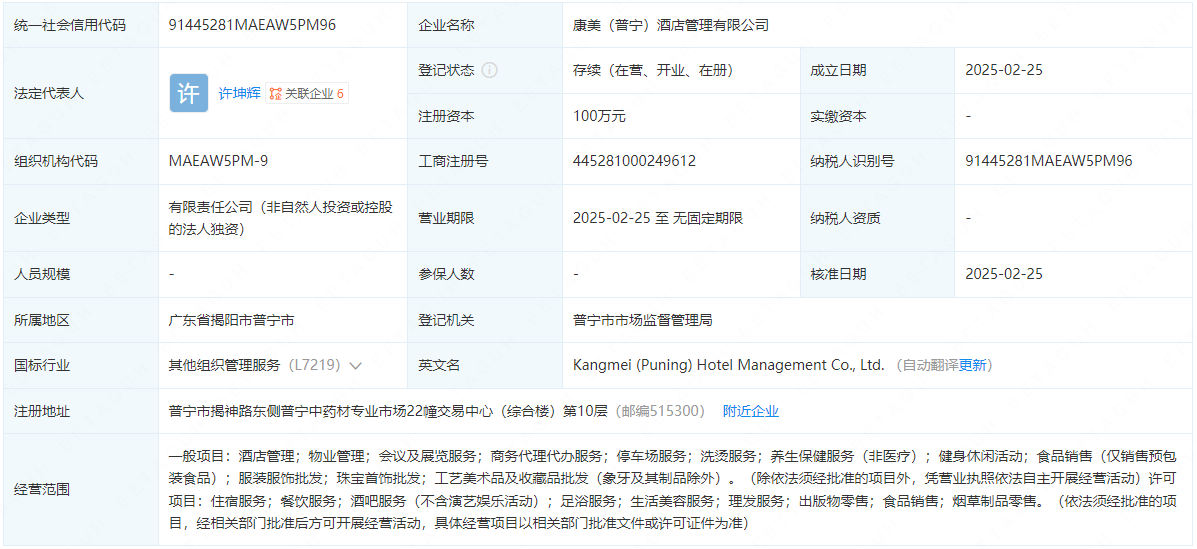Click the 登记机关 label

click(446, 320)
